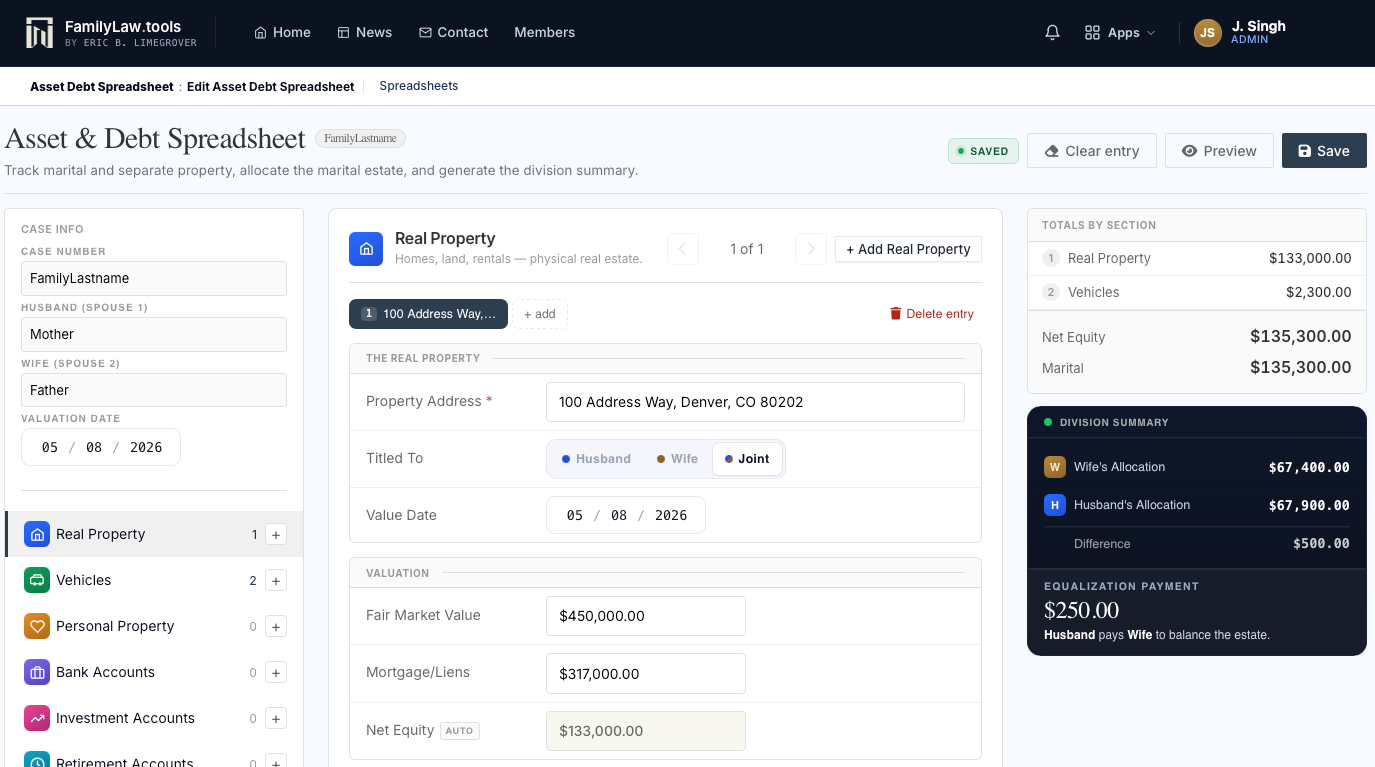The image size is (1375, 767).
Task: Add a Real Property entry via sidebar plus
Action: [277, 534]
